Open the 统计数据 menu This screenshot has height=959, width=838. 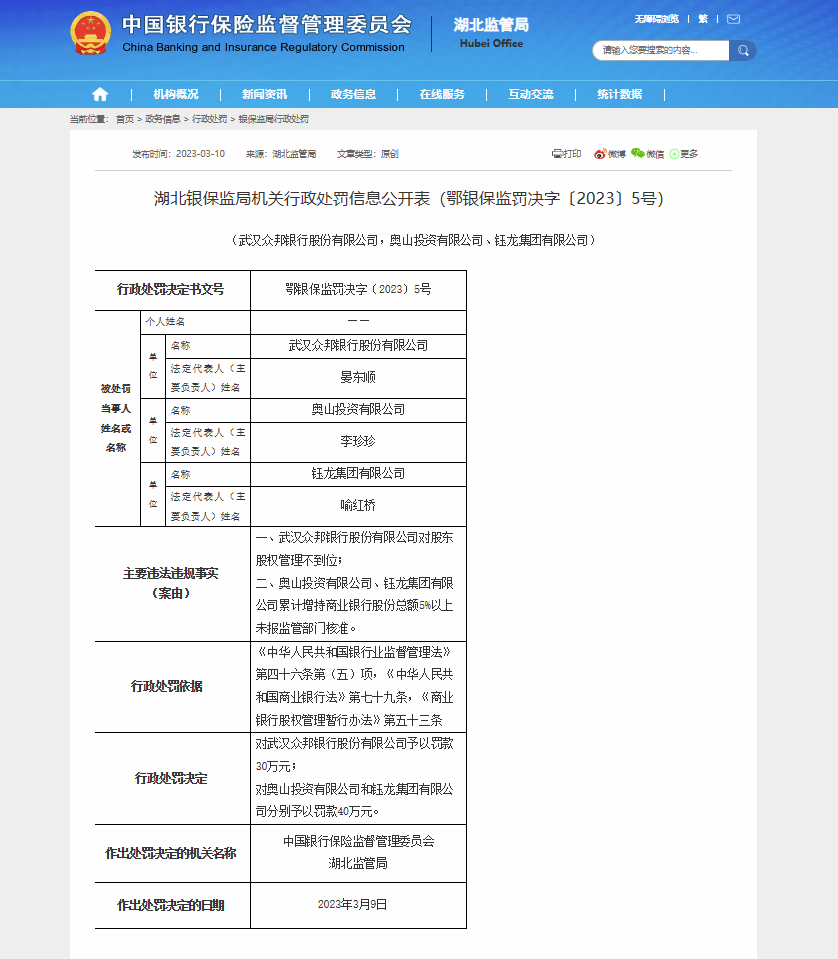pos(620,94)
